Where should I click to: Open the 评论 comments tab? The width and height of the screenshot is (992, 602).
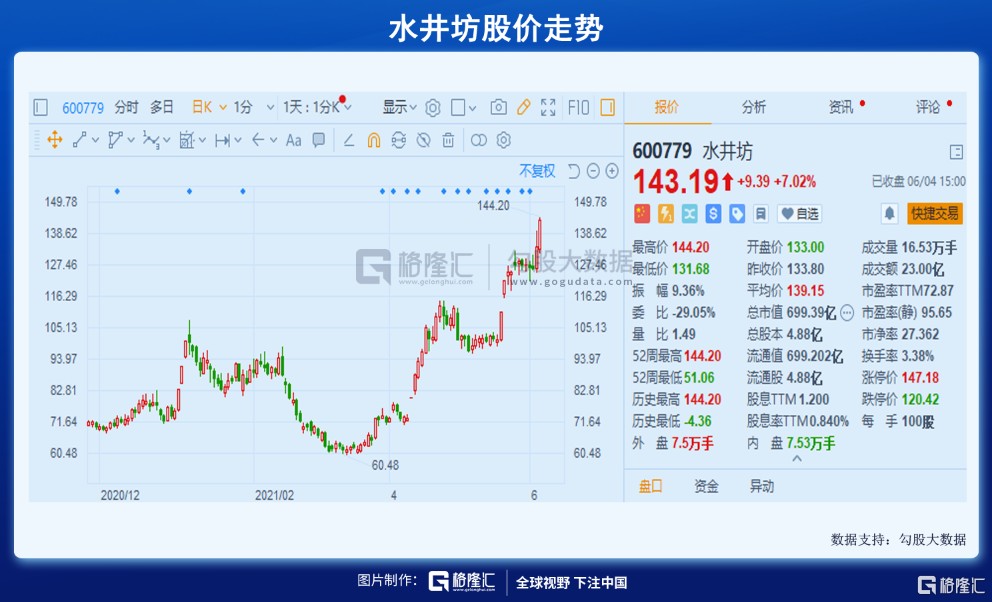click(x=928, y=108)
